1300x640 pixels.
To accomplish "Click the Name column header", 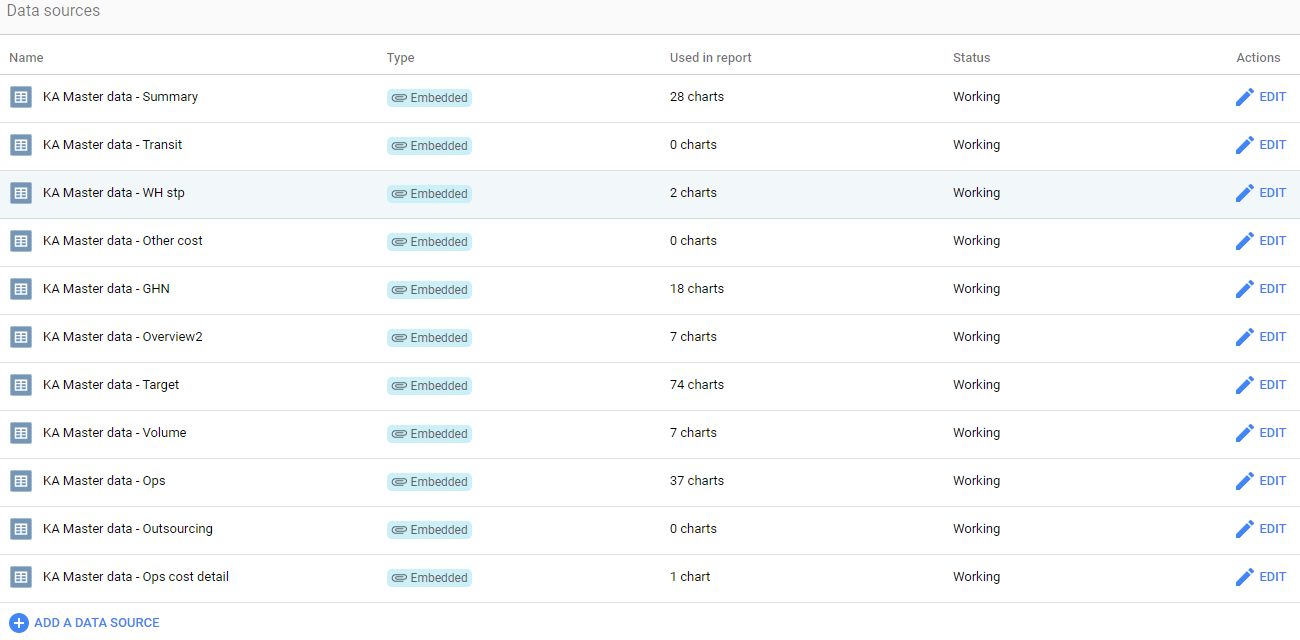I will click(x=26, y=58).
